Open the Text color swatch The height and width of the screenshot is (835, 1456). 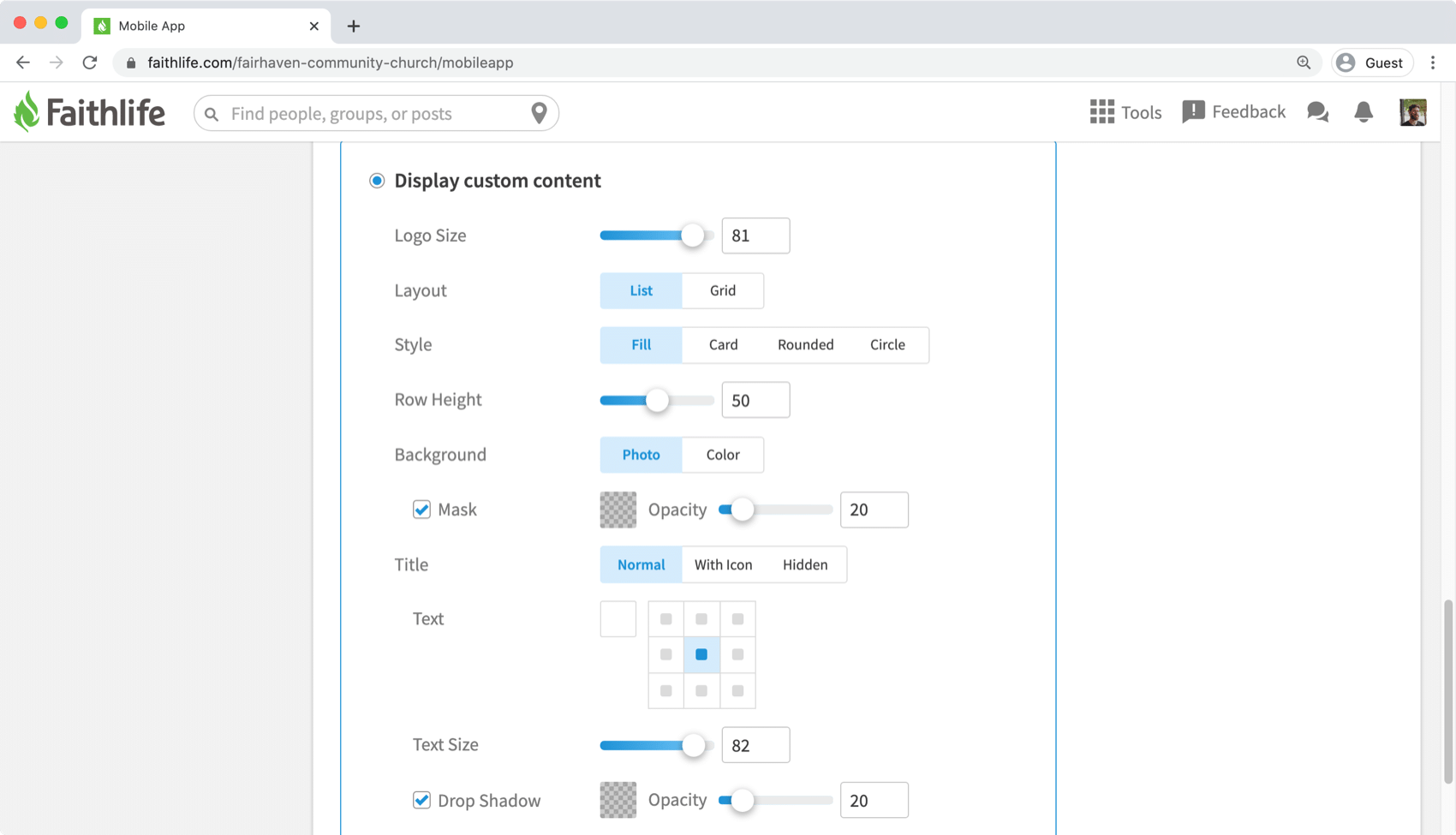click(x=618, y=619)
